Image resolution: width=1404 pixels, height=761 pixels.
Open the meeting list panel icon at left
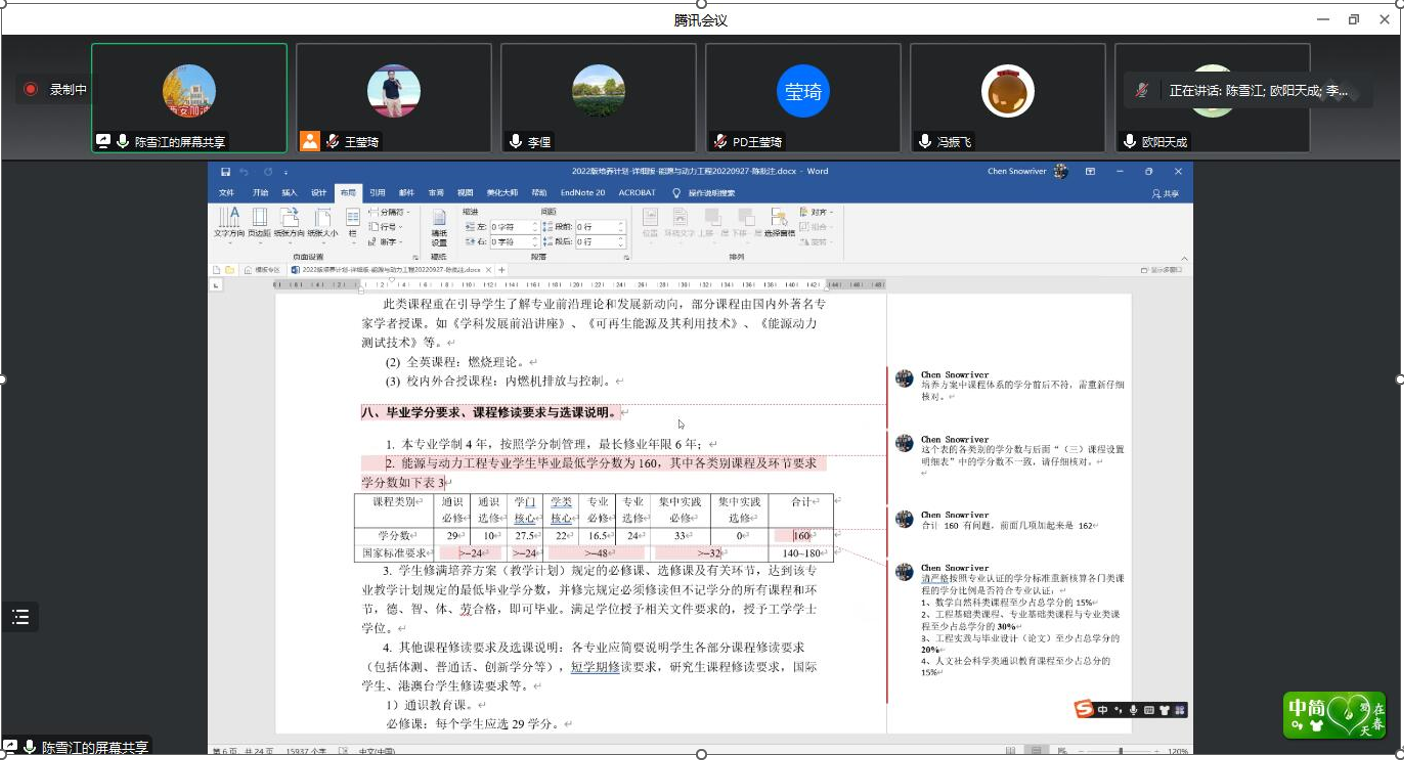pos(20,617)
